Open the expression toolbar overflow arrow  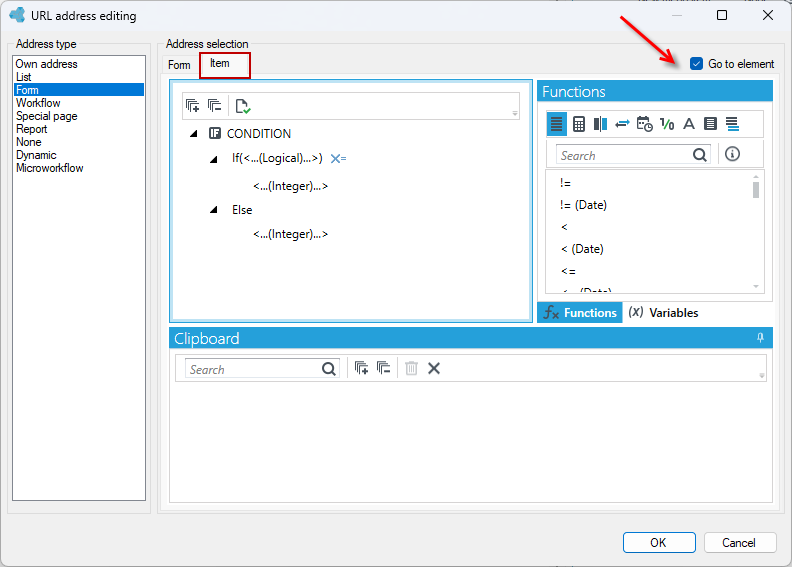click(x=515, y=114)
